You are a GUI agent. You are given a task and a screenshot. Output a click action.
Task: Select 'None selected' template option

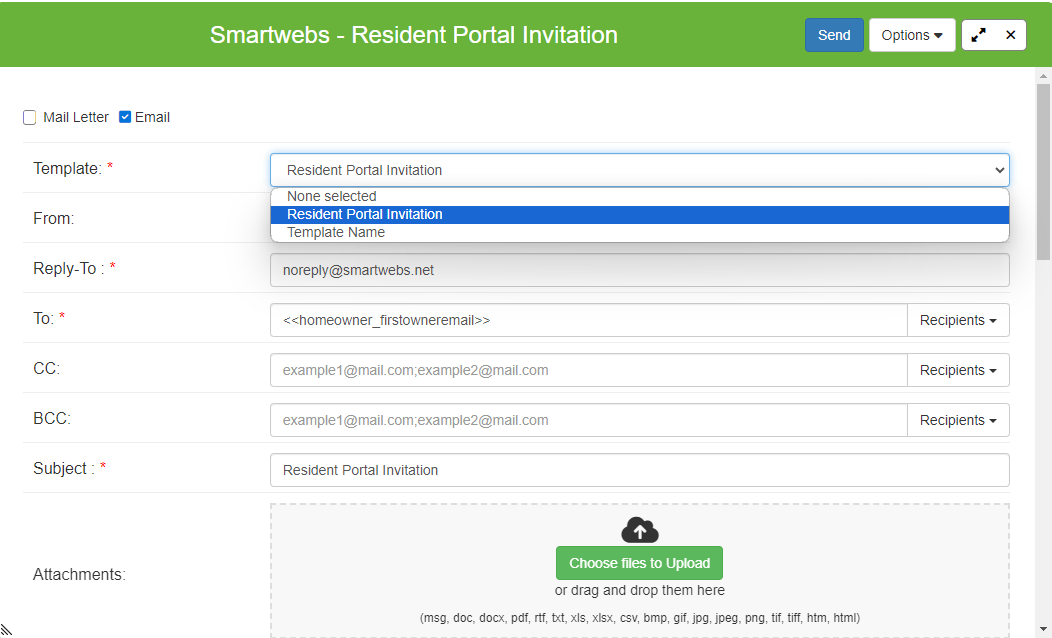coord(332,197)
